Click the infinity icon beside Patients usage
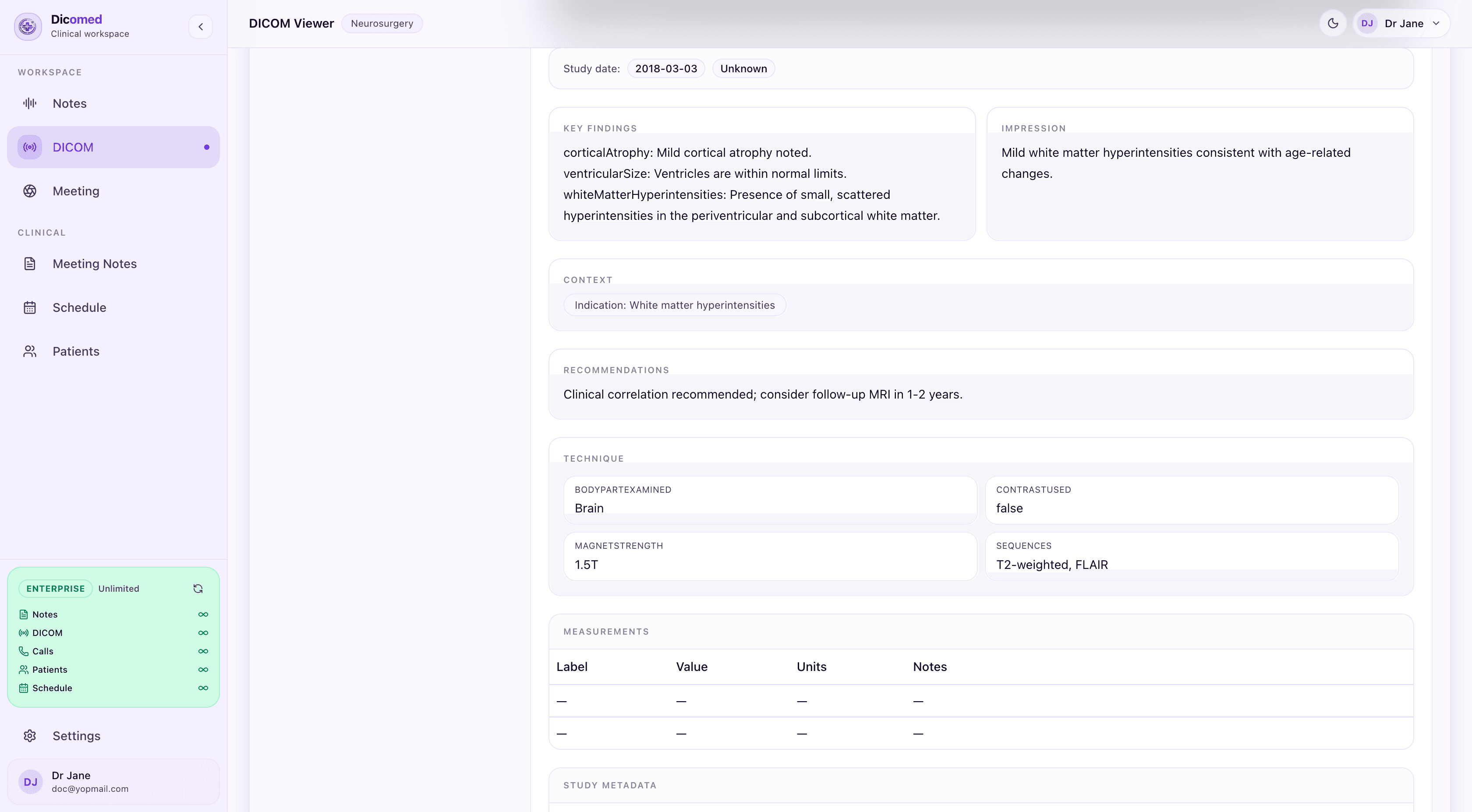Image resolution: width=1472 pixels, height=812 pixels. [203, 670]
